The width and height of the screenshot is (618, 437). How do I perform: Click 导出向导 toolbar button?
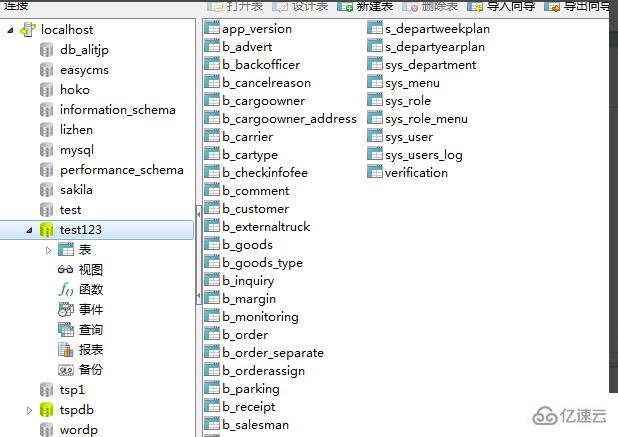click(x=577, y=6)
